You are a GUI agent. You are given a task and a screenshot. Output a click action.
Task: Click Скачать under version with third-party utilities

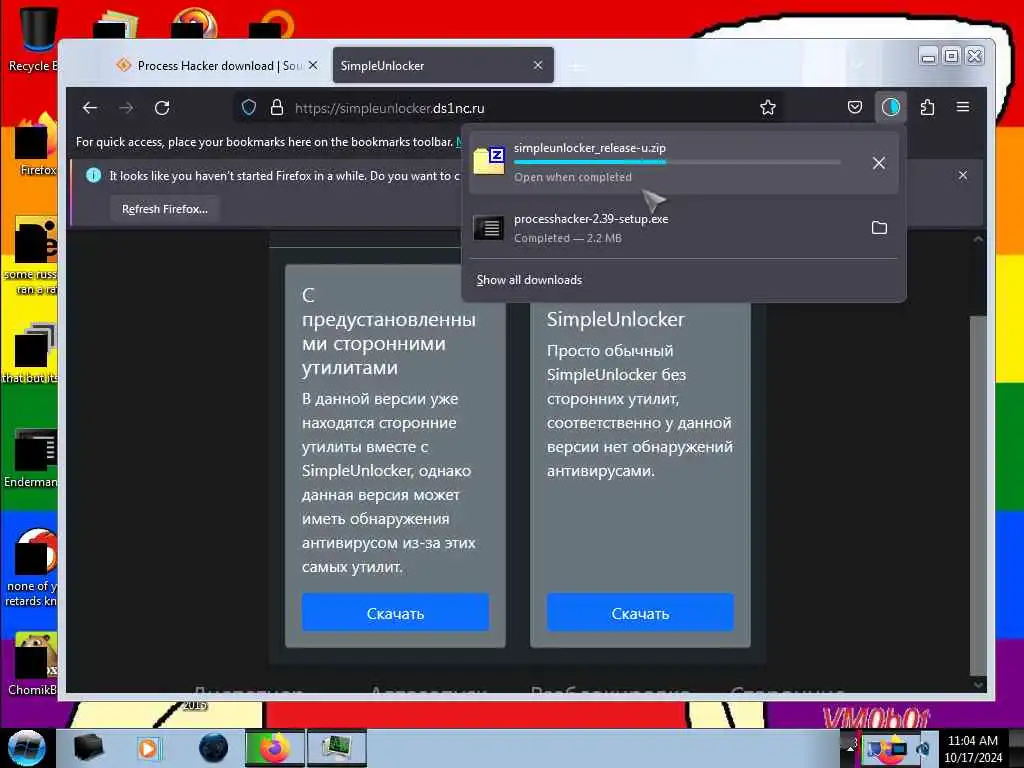click(395, 613)
